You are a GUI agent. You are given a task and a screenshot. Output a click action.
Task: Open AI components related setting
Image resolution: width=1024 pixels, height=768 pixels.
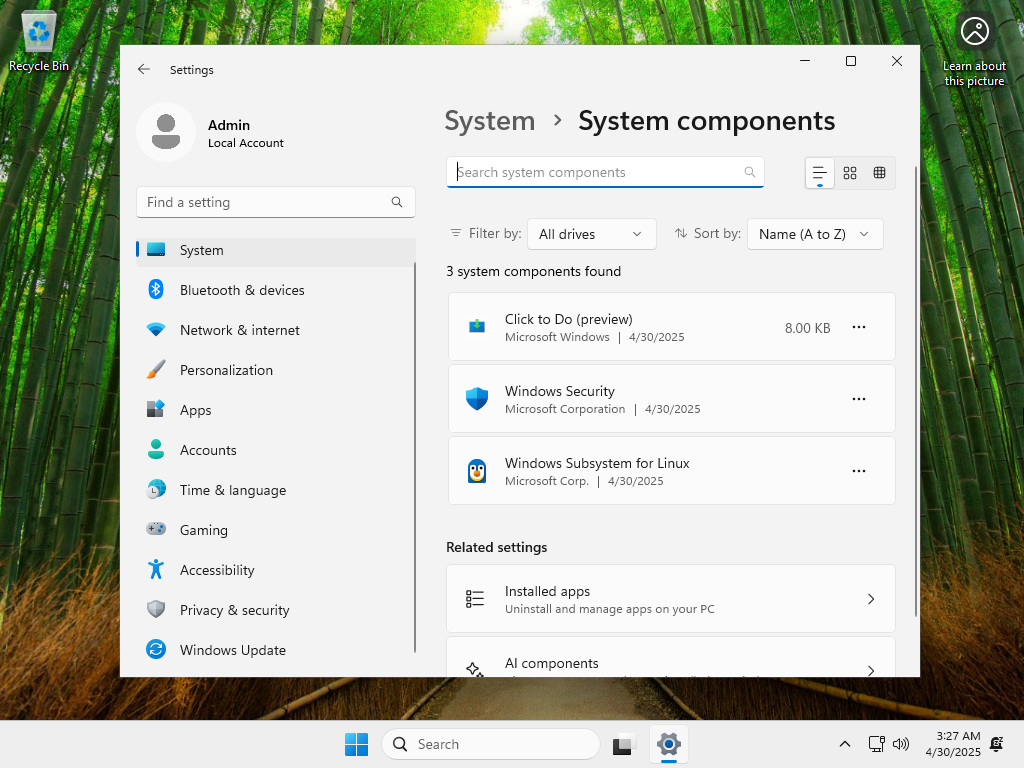coord(671,665)
